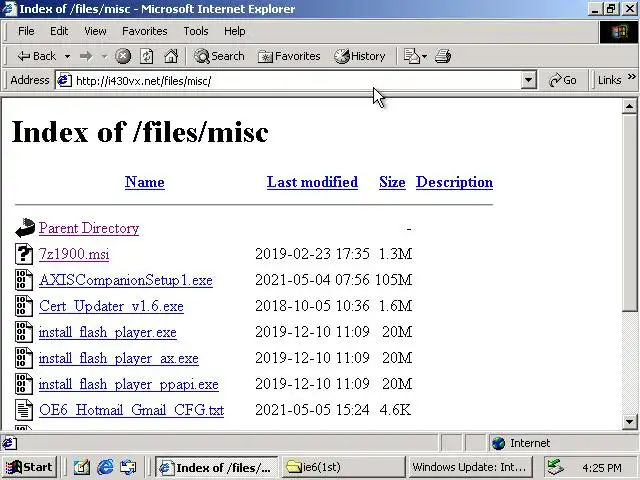Click the Stop loading icon
The width and height of the screenshot is (640, 480).
coord(122,56)
